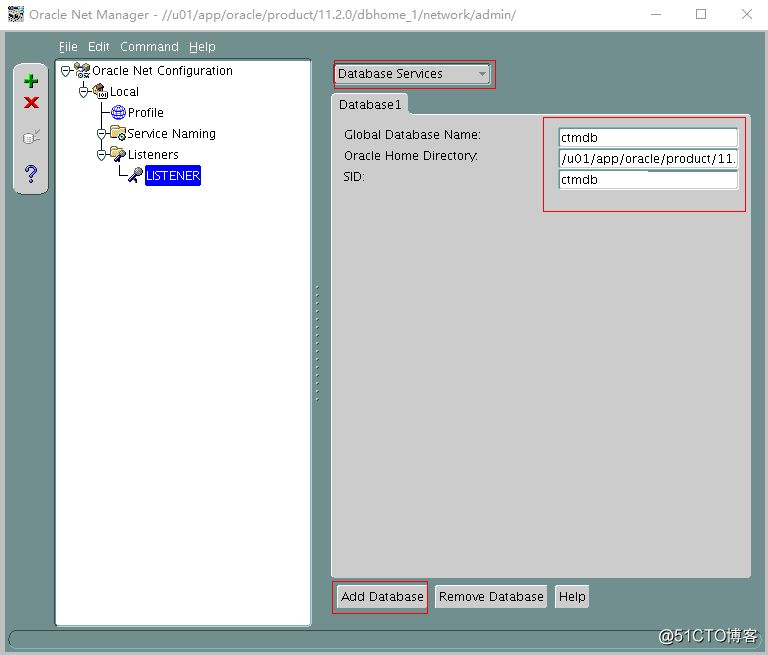This screenshot has width=768, height=655.
Task: Click the Test Service toolbar icon
Action: coord(31,137)
